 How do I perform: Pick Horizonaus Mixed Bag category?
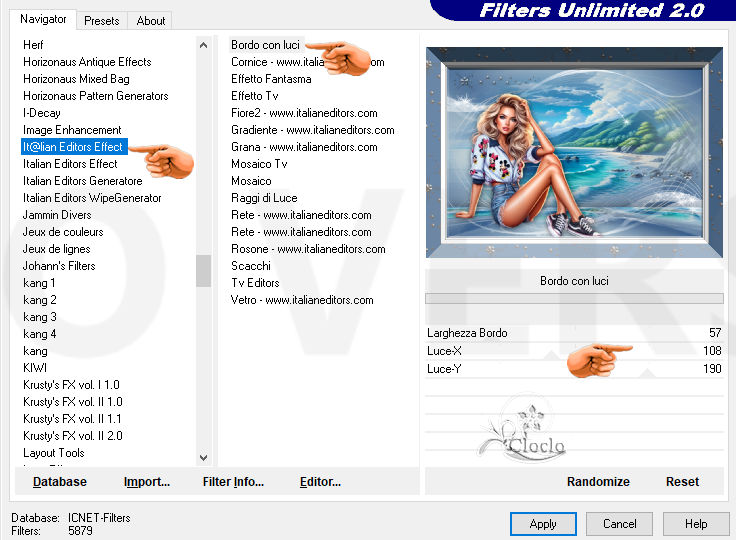[76, 79]
